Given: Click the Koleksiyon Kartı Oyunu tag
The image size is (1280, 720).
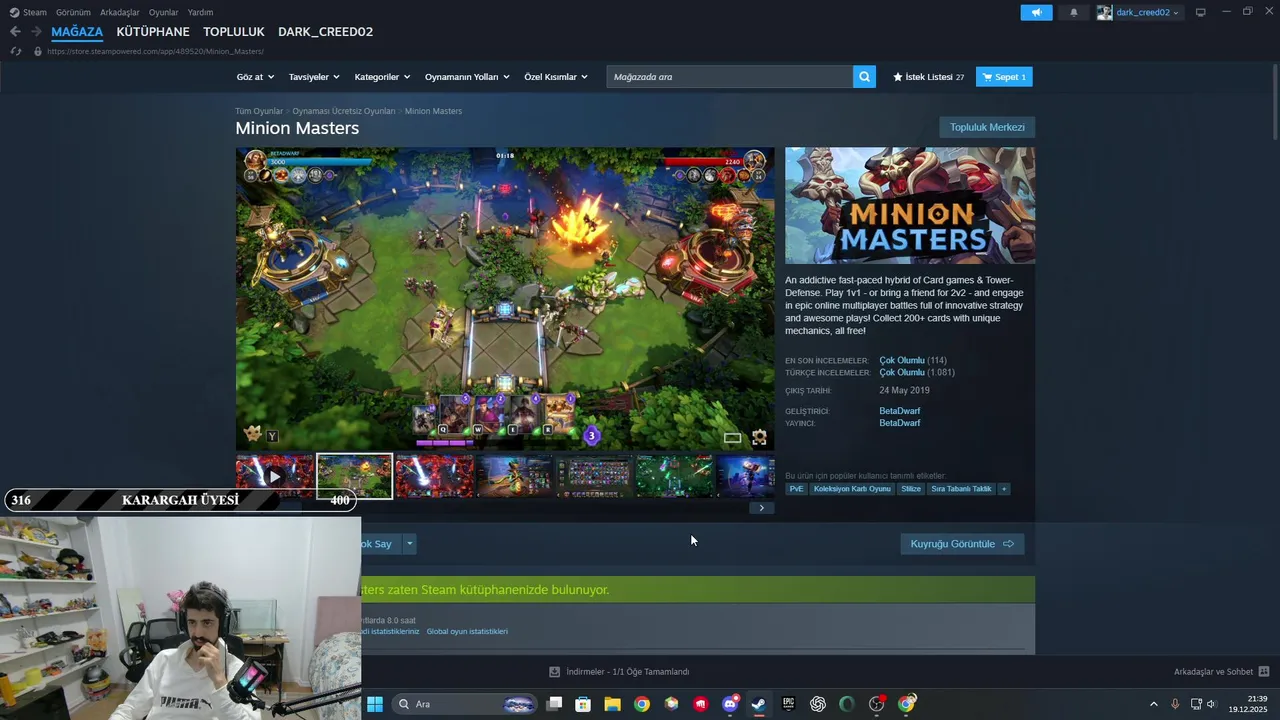Looking at the screenshot, I should (x=852, y=489).
